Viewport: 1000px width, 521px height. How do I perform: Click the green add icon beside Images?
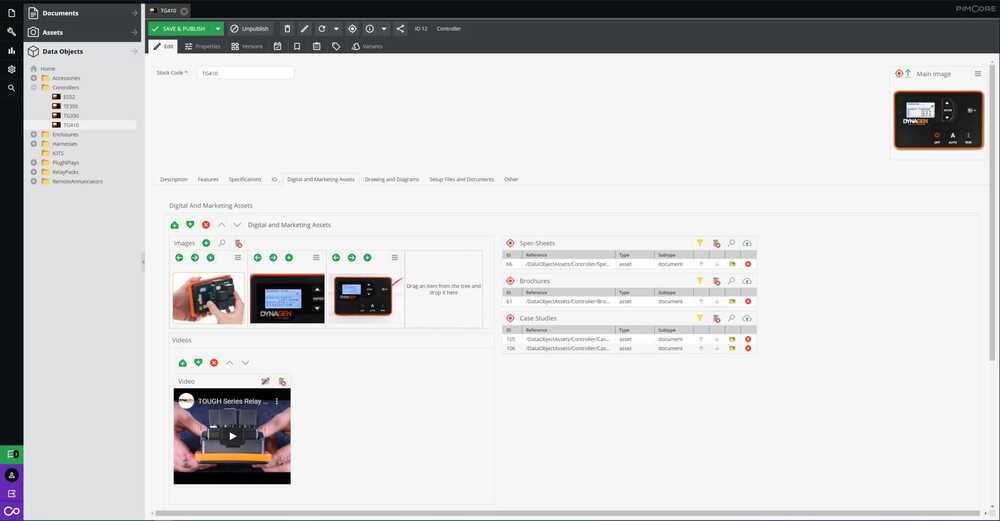click(x=206, y=243)
